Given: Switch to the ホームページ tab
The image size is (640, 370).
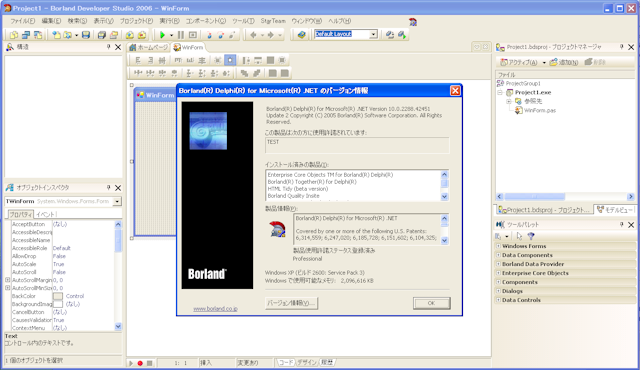Looking at the screenshot, I should click(149, 48).
